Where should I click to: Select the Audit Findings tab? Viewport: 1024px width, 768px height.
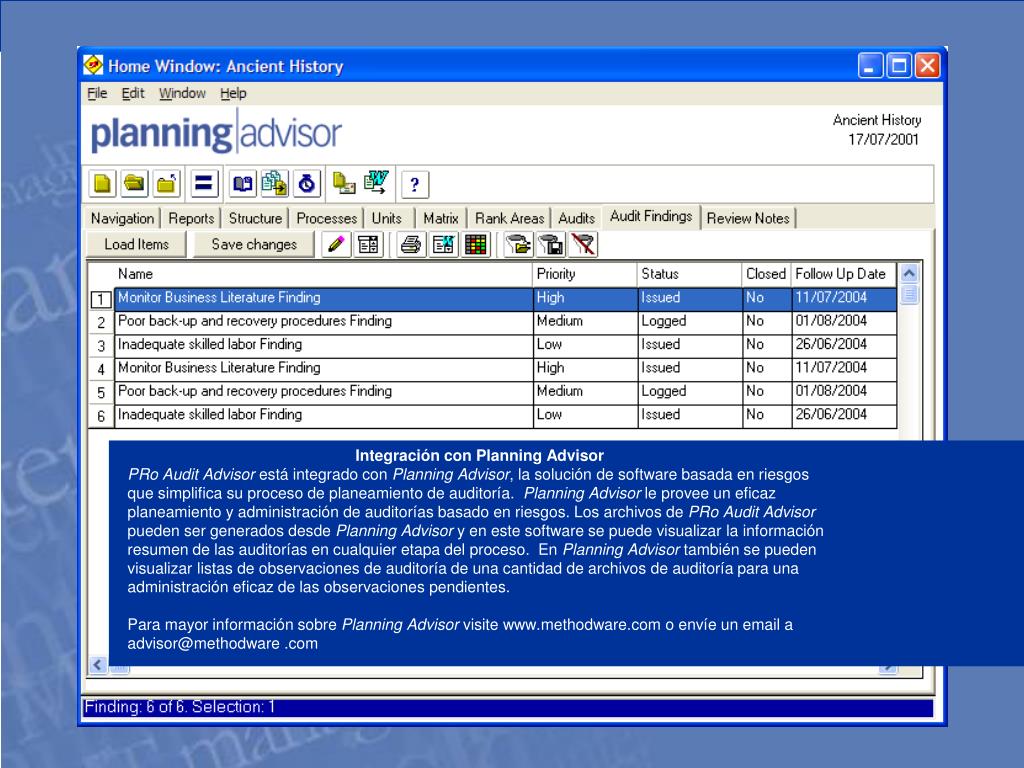pos(651,216)
